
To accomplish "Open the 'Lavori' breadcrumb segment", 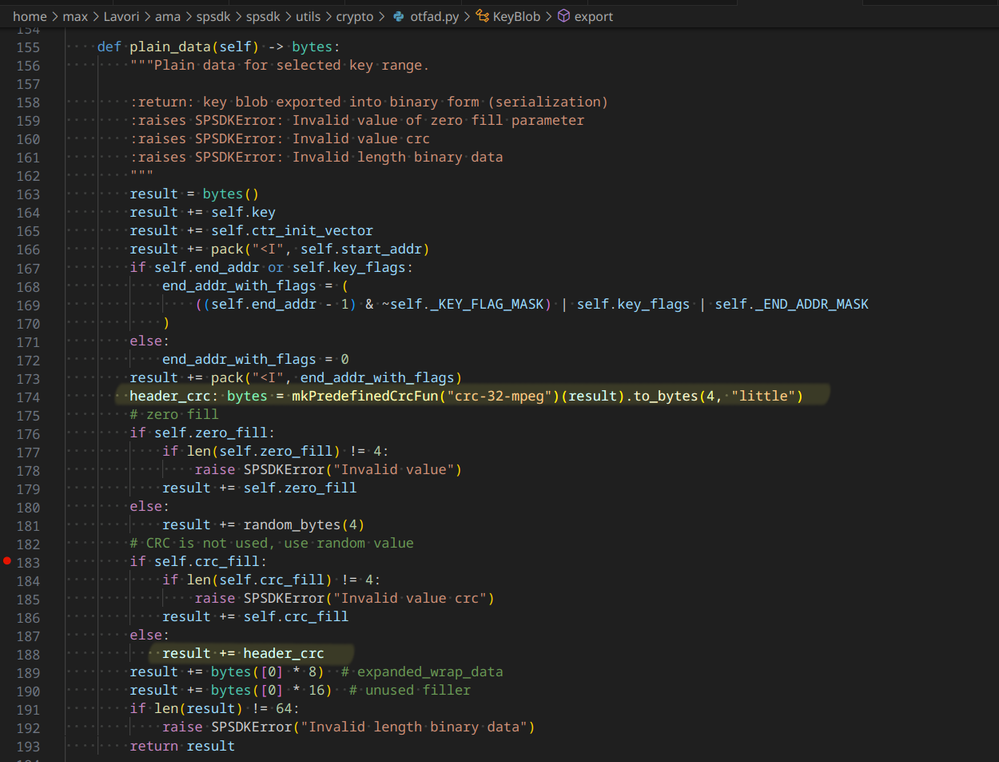I will click(x=121, y=17).
